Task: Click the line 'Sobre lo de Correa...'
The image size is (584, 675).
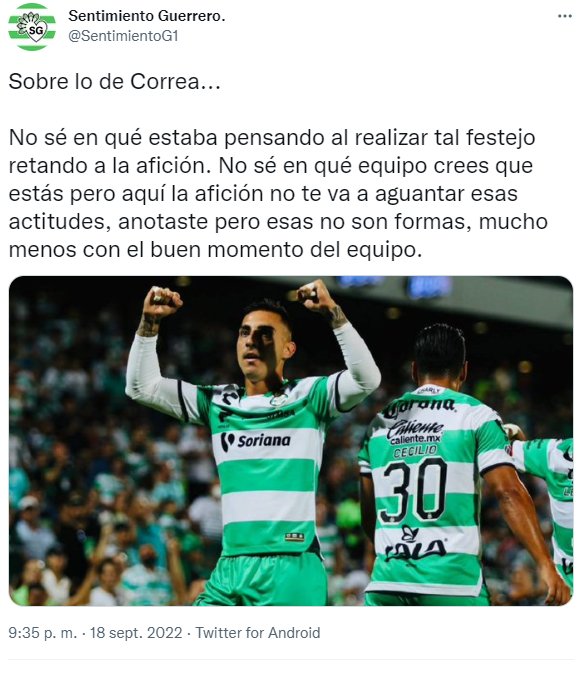Action: pyautogui.click(x=114, y=81)
